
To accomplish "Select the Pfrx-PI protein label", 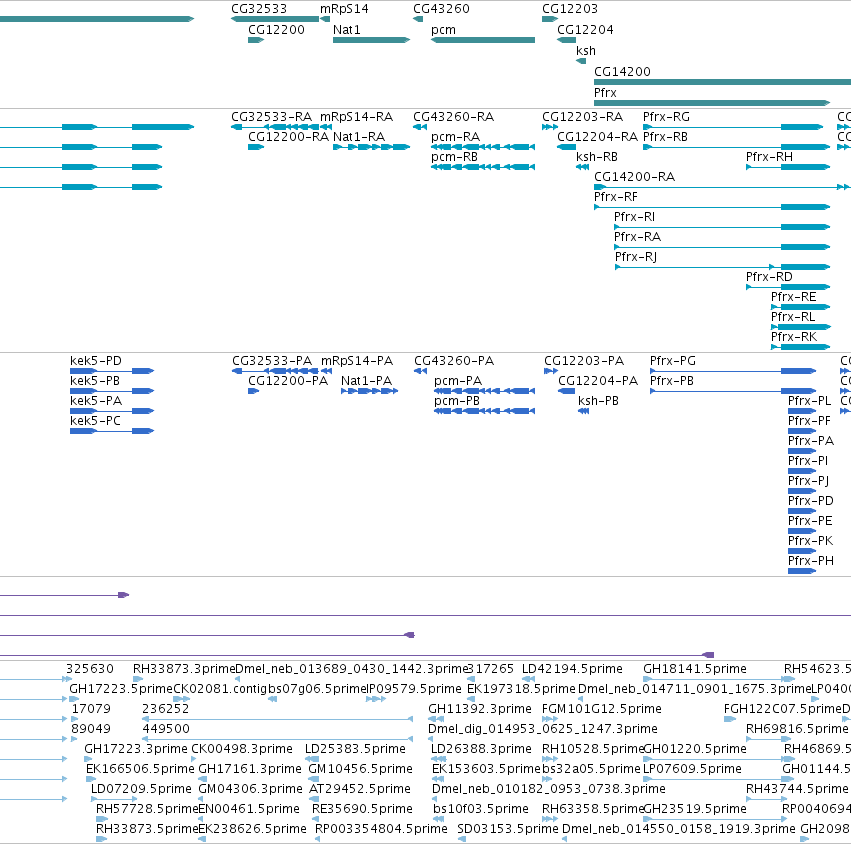I will pyautogui.click(x=808, y=461).
